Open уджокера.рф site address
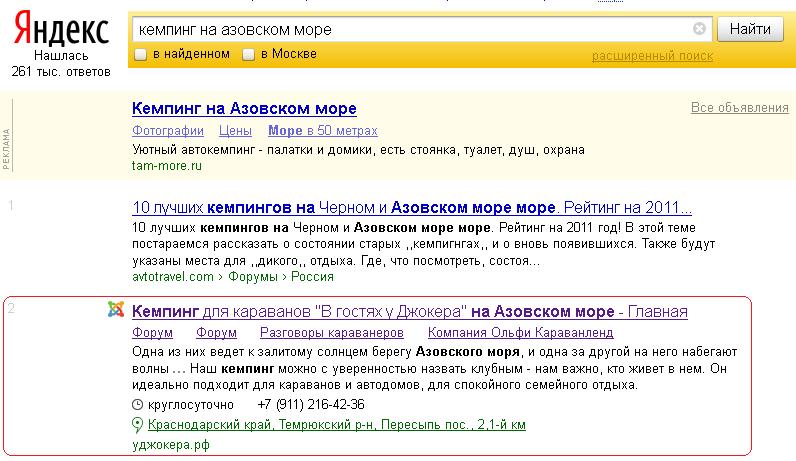The width and height of the screenshot is (796, 461). point(171,445)
